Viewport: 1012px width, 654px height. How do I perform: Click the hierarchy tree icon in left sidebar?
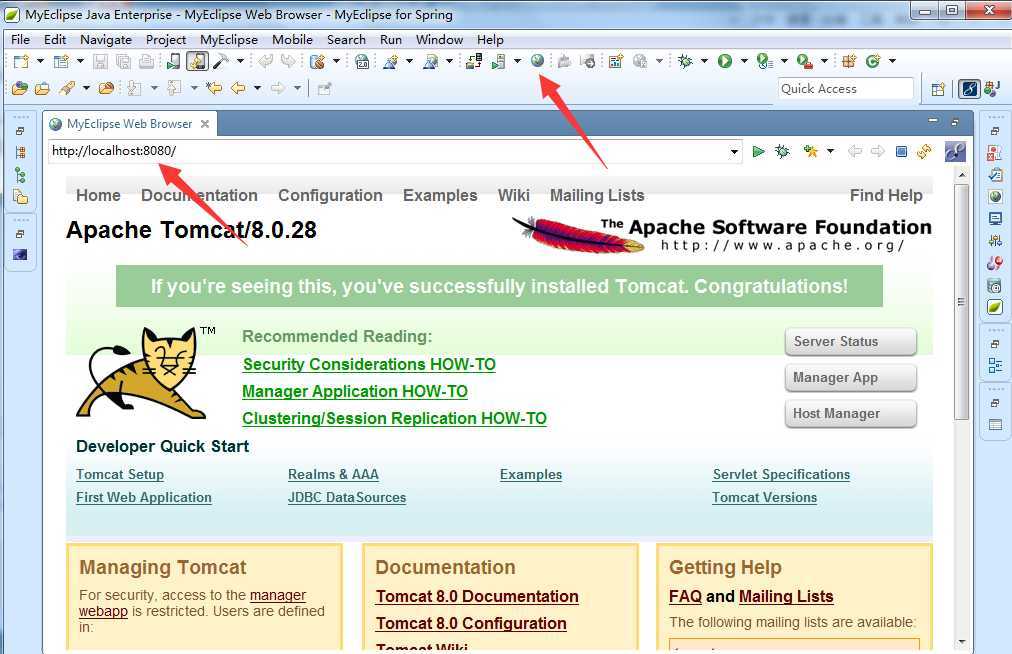(x=20, y=175)
